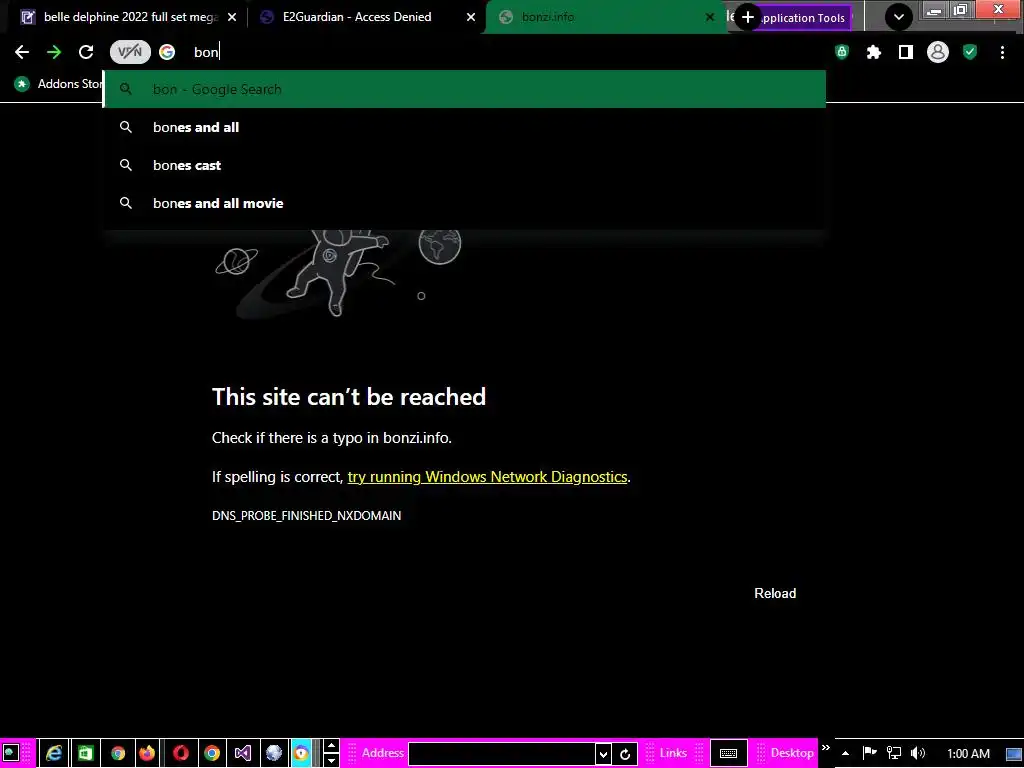Image resolution: width=1024 pixels, height=768 pixels.
Task: Reload page using toolbar refresh icon
Action: (86, 52)
